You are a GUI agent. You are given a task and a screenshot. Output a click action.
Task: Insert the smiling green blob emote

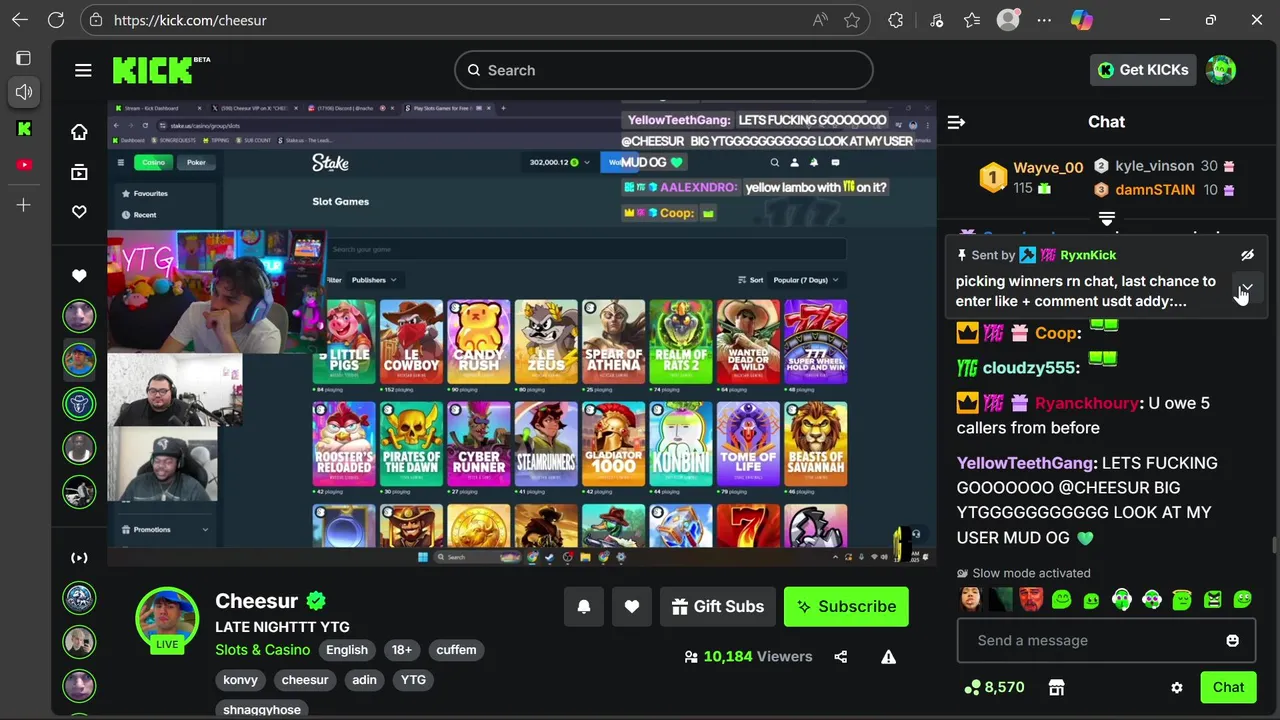tap(1061, 599)
